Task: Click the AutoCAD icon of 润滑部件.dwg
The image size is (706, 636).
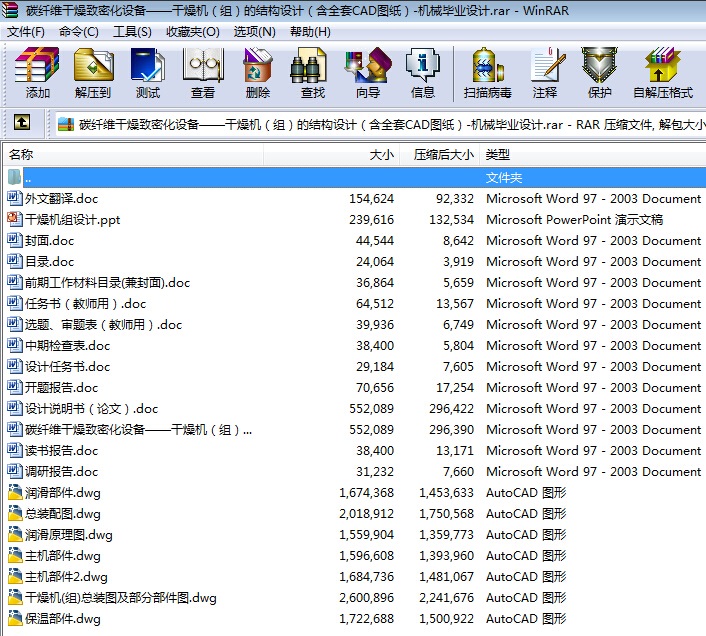Action: 15,492
